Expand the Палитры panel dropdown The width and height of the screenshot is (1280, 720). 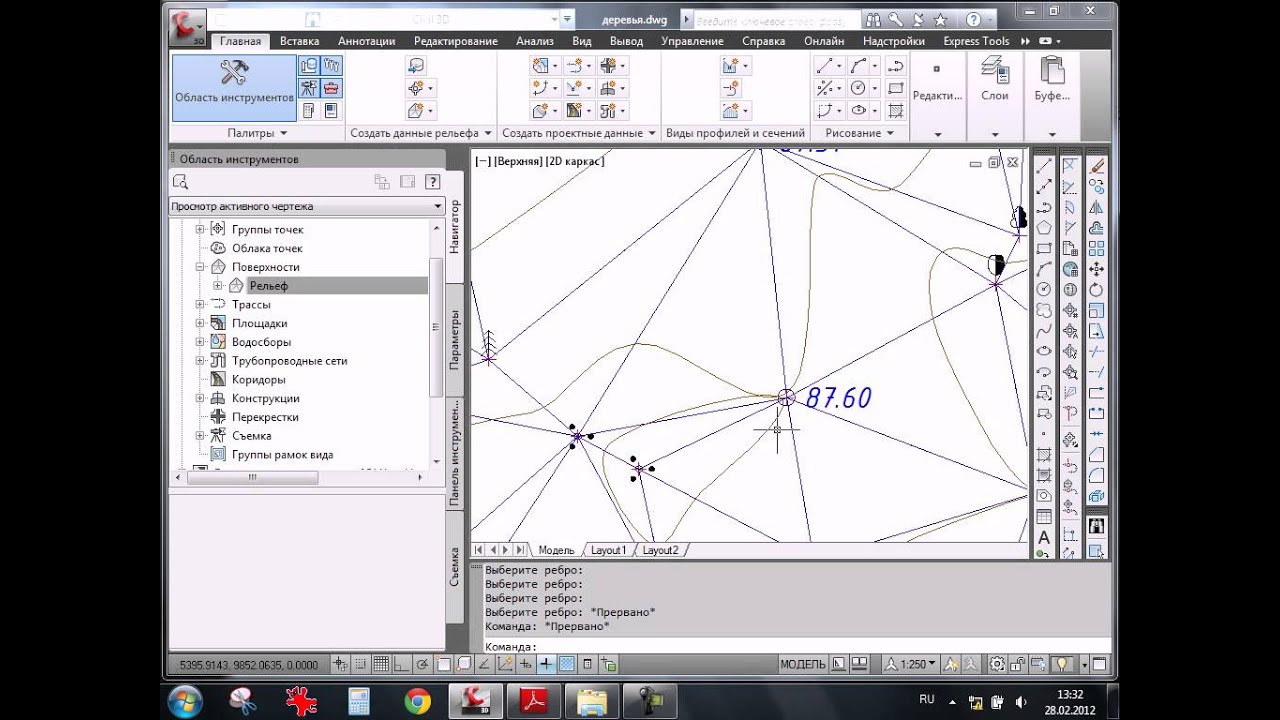[257, 133]
